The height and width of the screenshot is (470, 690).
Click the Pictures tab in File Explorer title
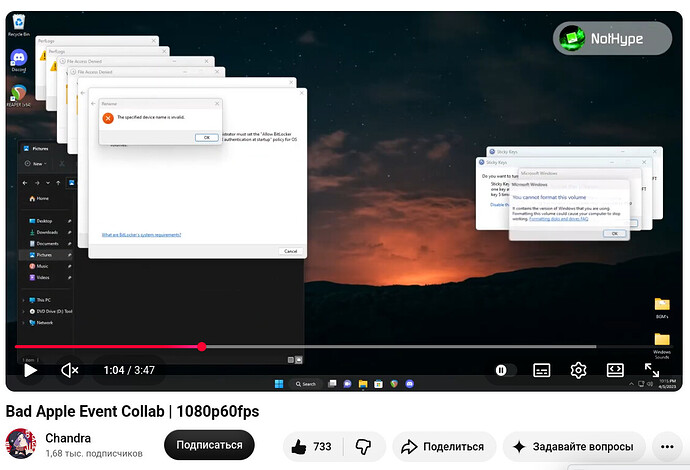(36, 149)
